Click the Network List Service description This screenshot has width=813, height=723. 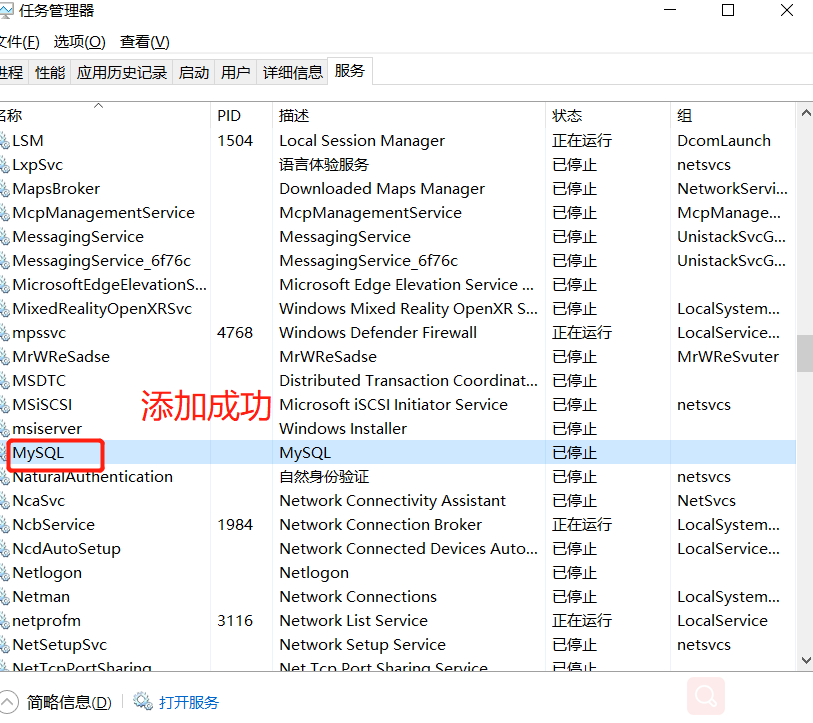354,621
